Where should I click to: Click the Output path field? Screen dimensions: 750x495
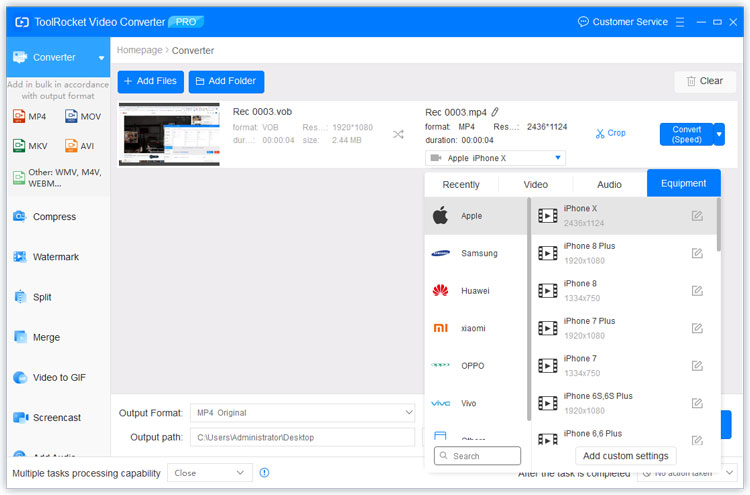tap(302, 437)
